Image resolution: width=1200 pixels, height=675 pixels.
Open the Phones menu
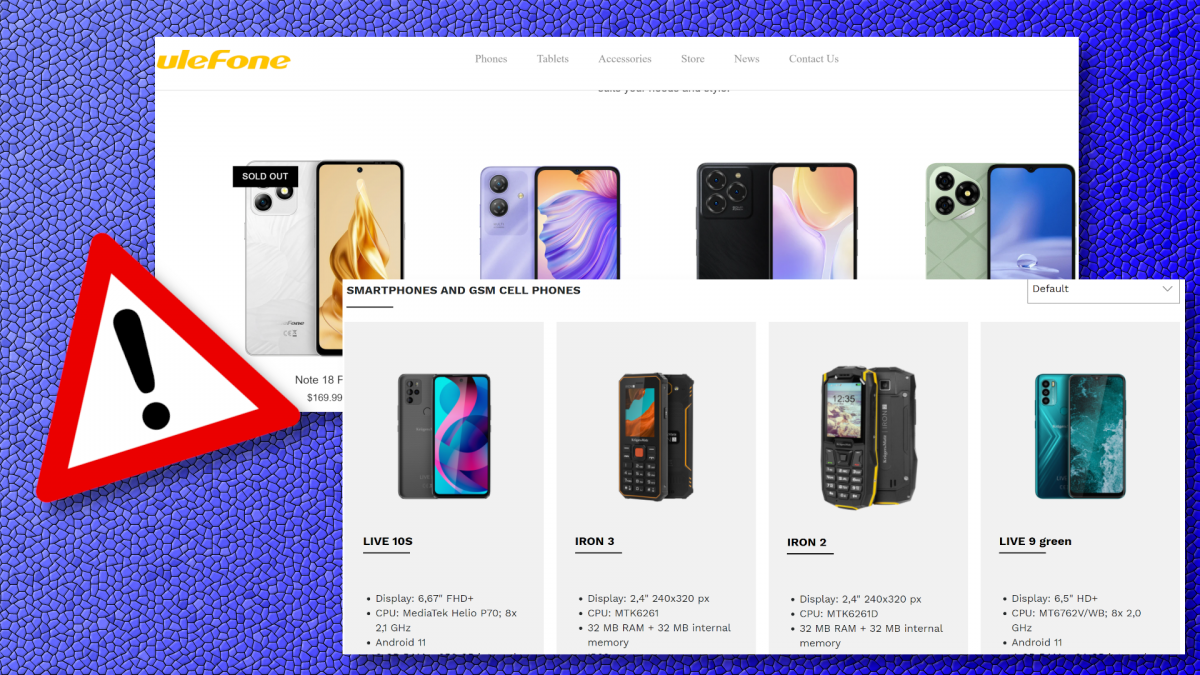click(491, 59)
